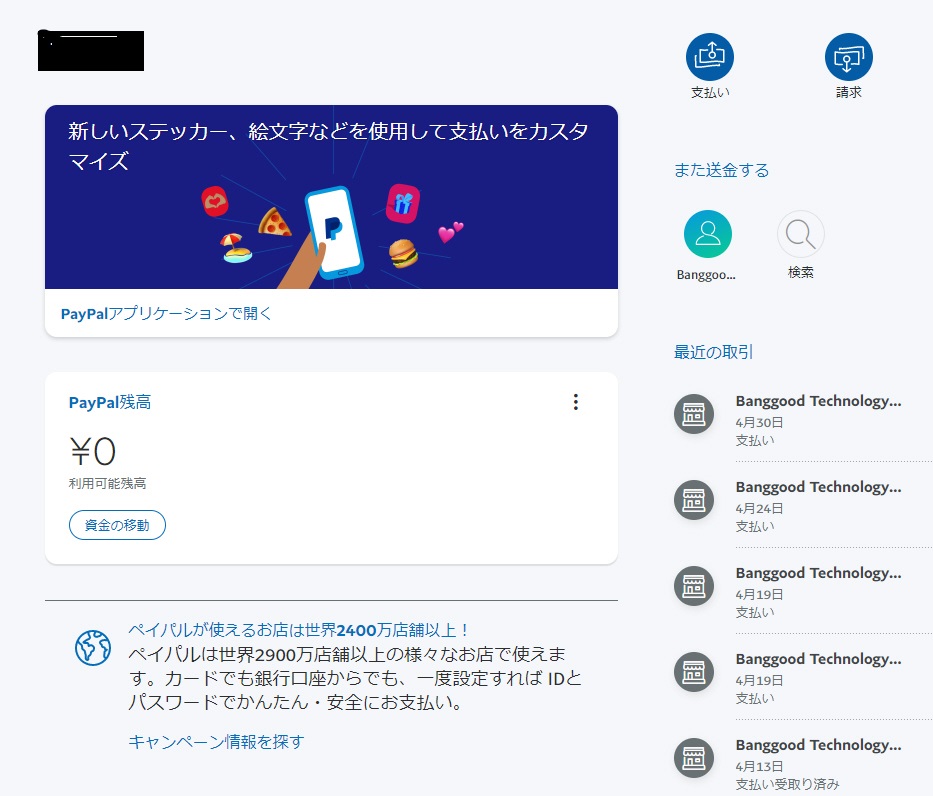
Task: Click the store icon for the 4月13日 transaction
Action: [x=694, y=758]
